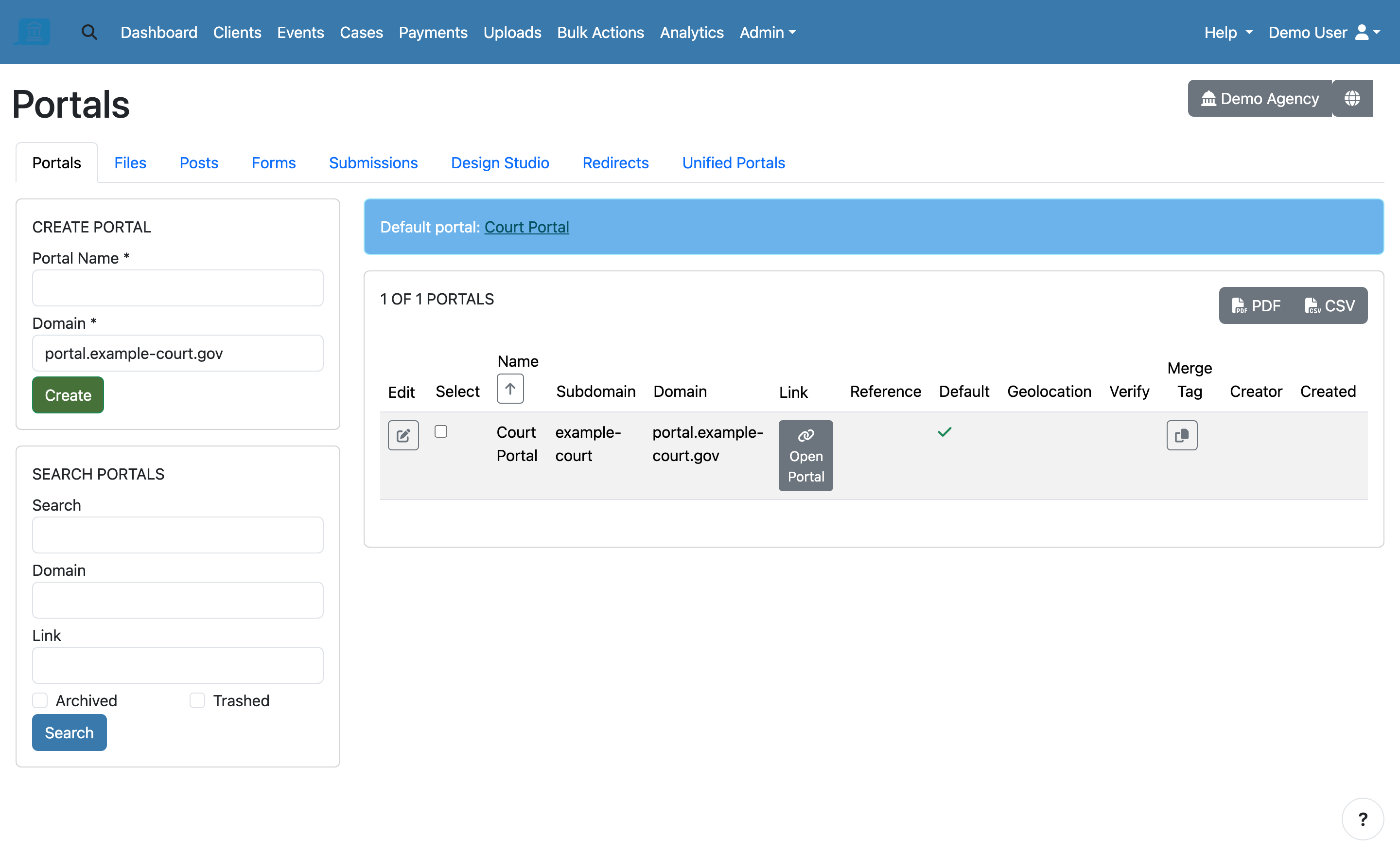Click the Create Portal Domain input field
The width and height of the screenshot is (1400, 856).
178,353
